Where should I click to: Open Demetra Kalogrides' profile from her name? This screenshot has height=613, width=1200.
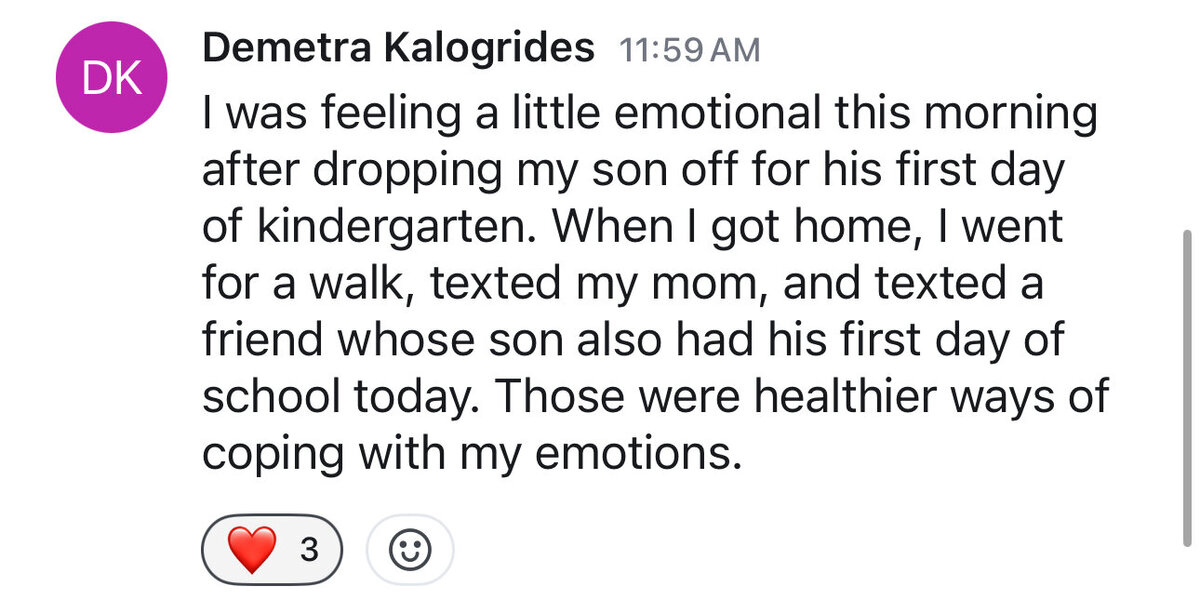pos(399,48)
